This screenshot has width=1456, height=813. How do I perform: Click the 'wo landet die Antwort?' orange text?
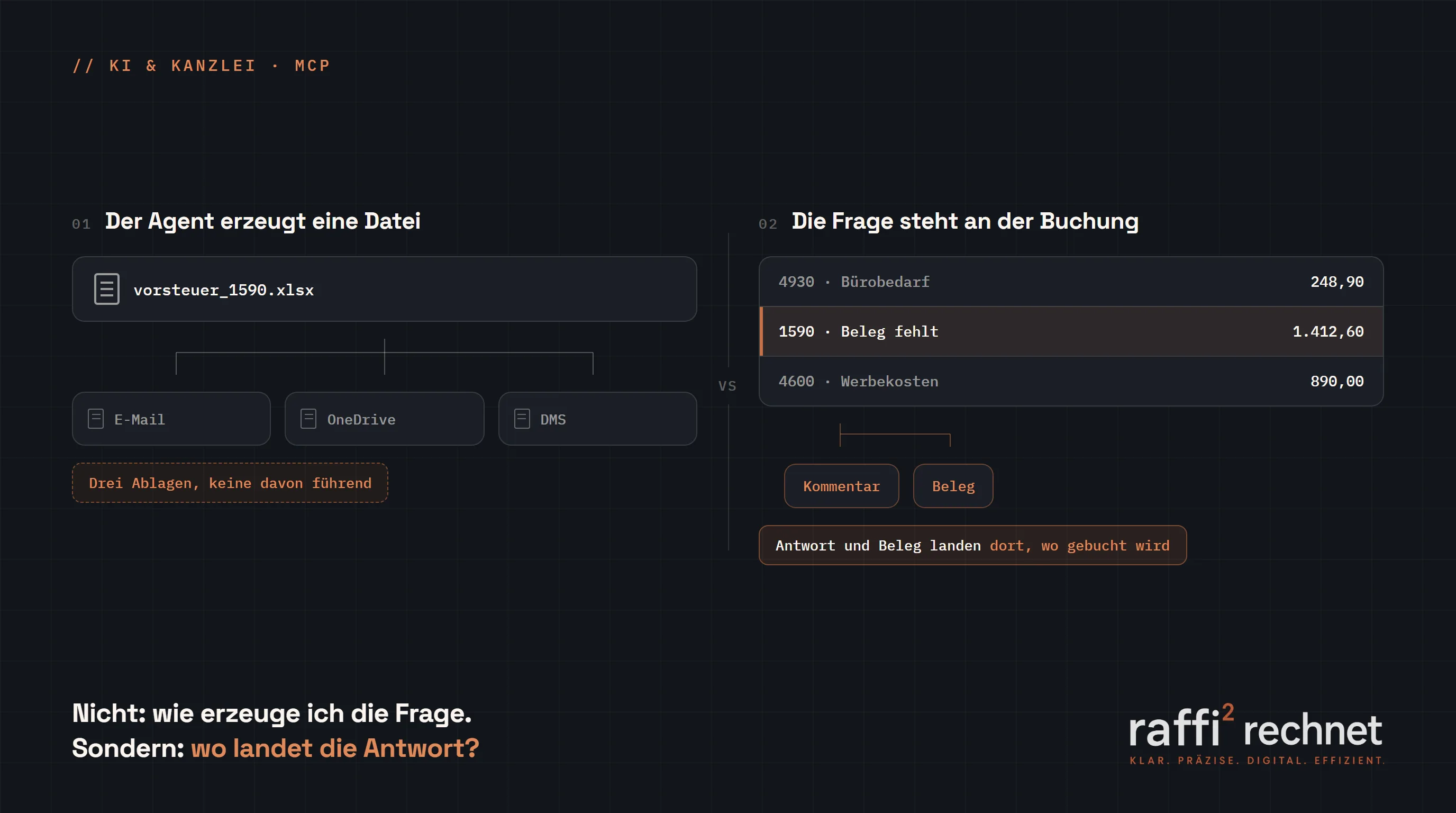coord(335,748)
